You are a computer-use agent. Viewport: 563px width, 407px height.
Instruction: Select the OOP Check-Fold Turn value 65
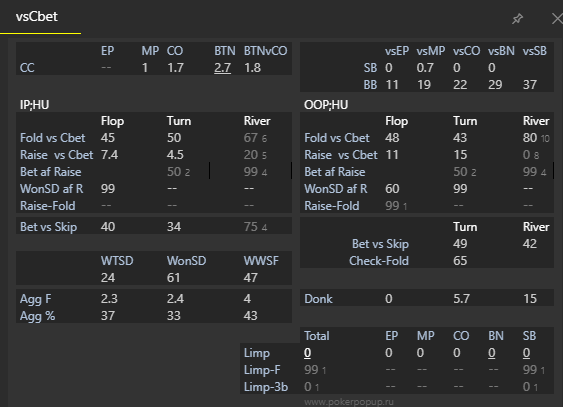460,261
